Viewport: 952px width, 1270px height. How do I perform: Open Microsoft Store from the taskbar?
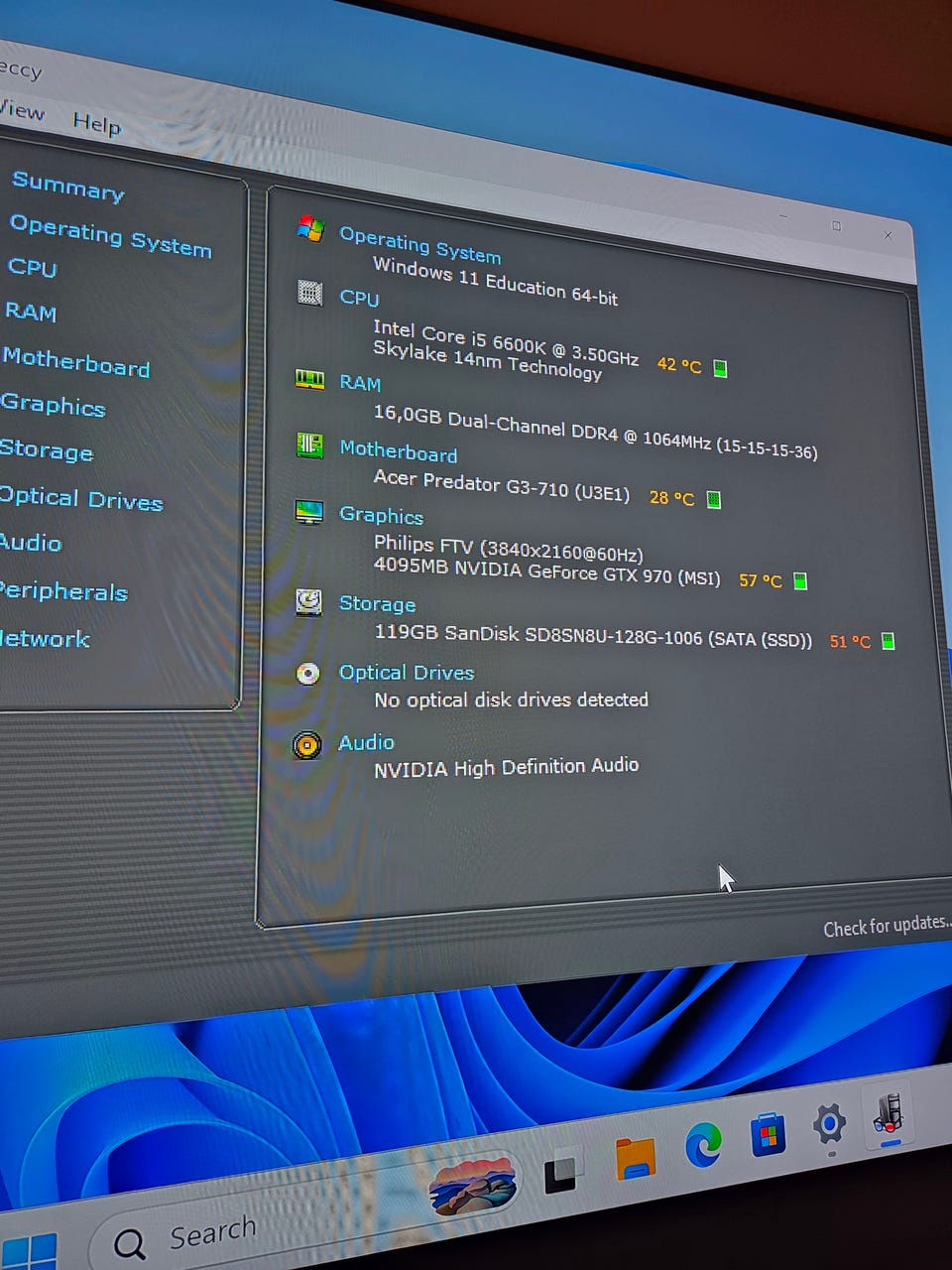[768, 1134]
